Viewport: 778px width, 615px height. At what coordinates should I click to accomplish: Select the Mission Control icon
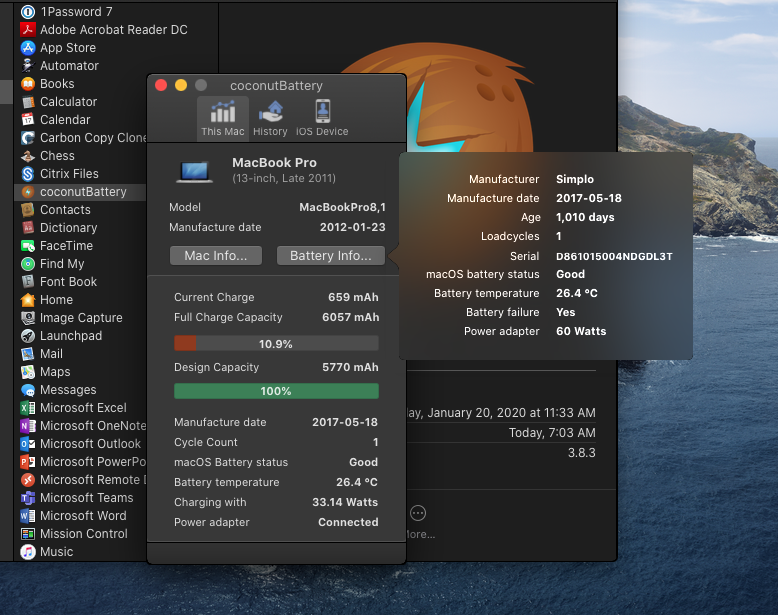(28, 534)
